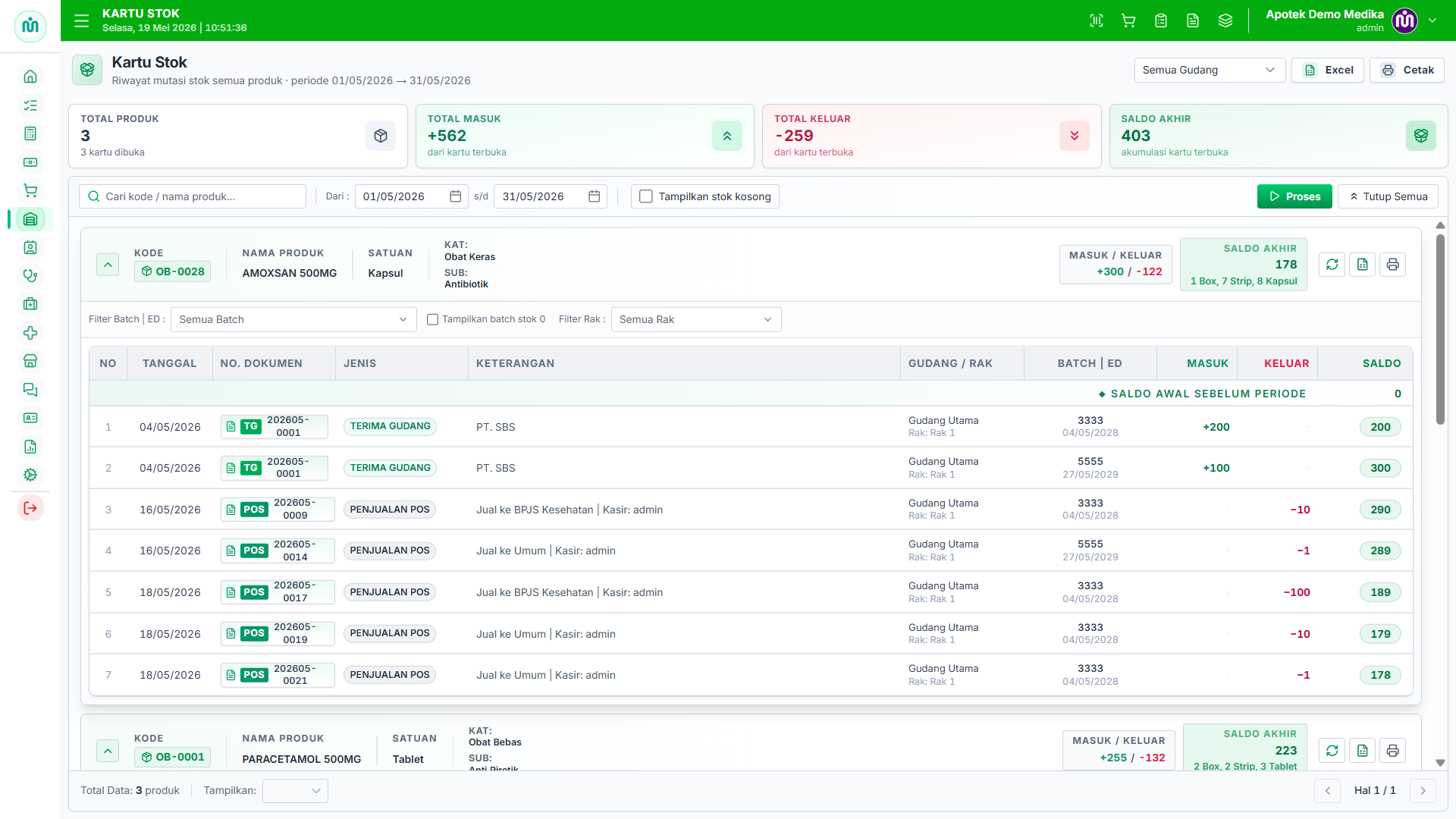This screenshot has width=1456, height=819.
Task: Expand the Semua Batch filter dropdown
Action: (x=293, y=319)
